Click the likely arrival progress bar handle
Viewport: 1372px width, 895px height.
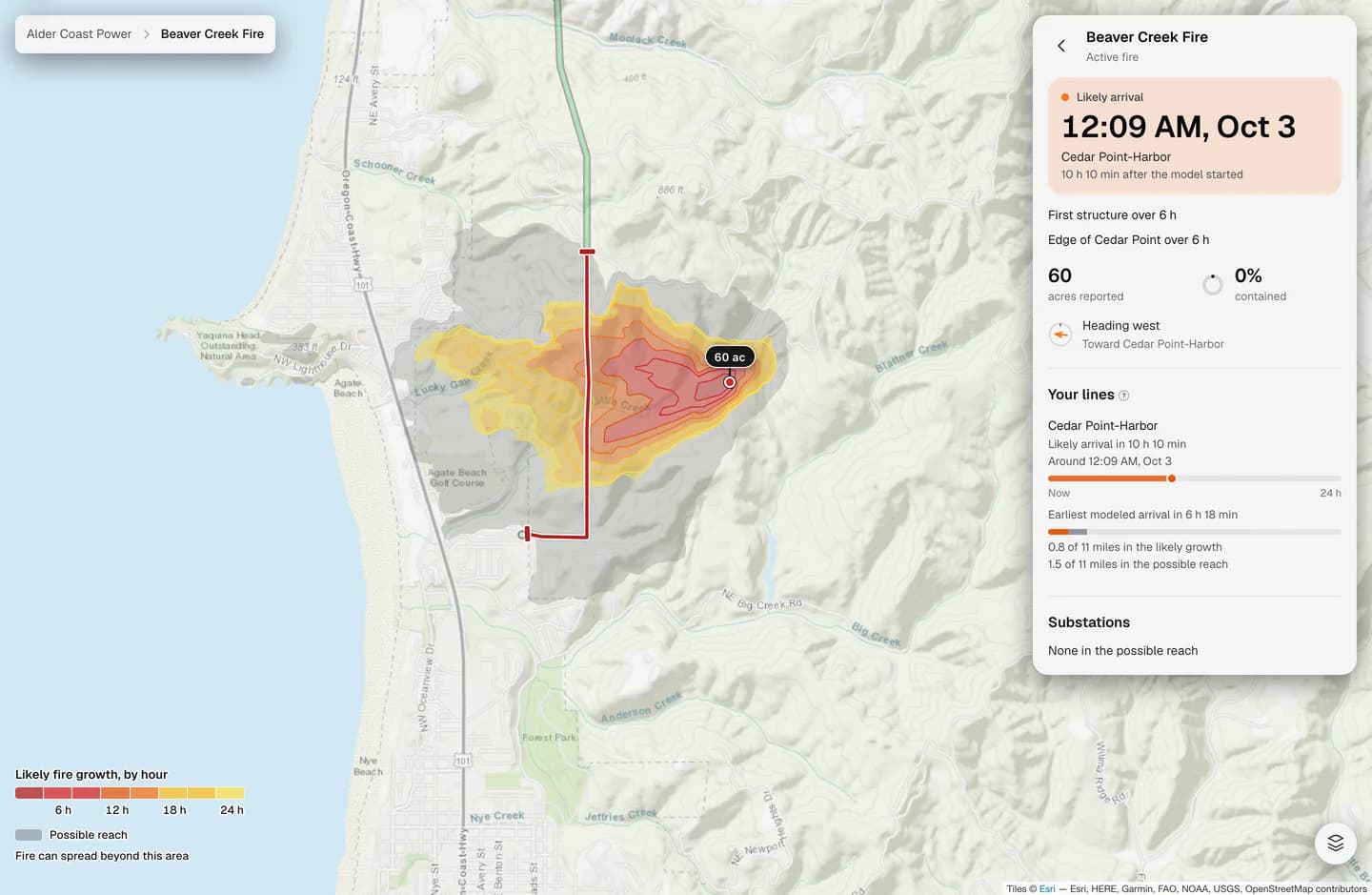[1172, 478]
